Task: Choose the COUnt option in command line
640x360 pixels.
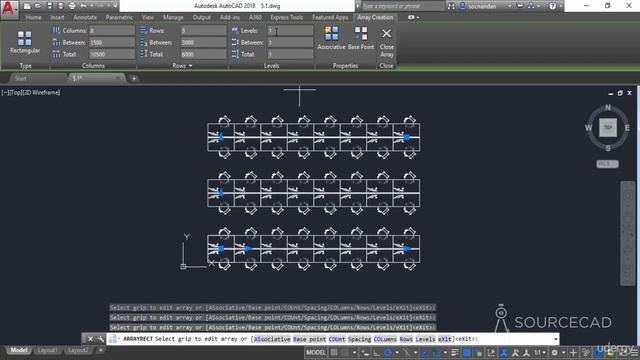Action: click(337, 339)
